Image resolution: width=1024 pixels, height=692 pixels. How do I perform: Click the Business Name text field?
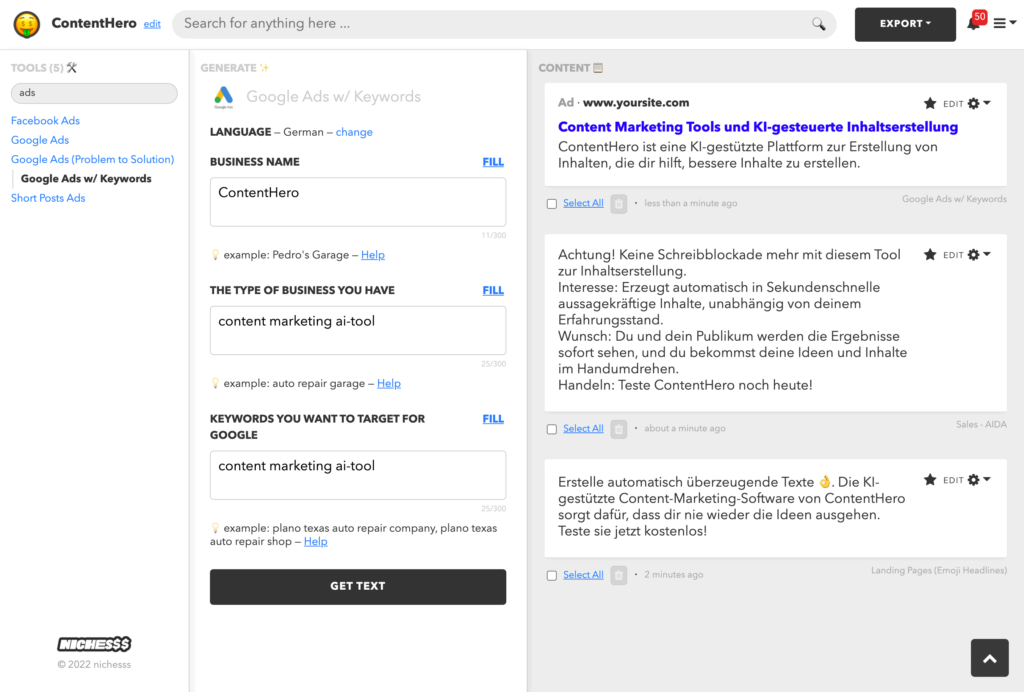[x=358, y=202]
